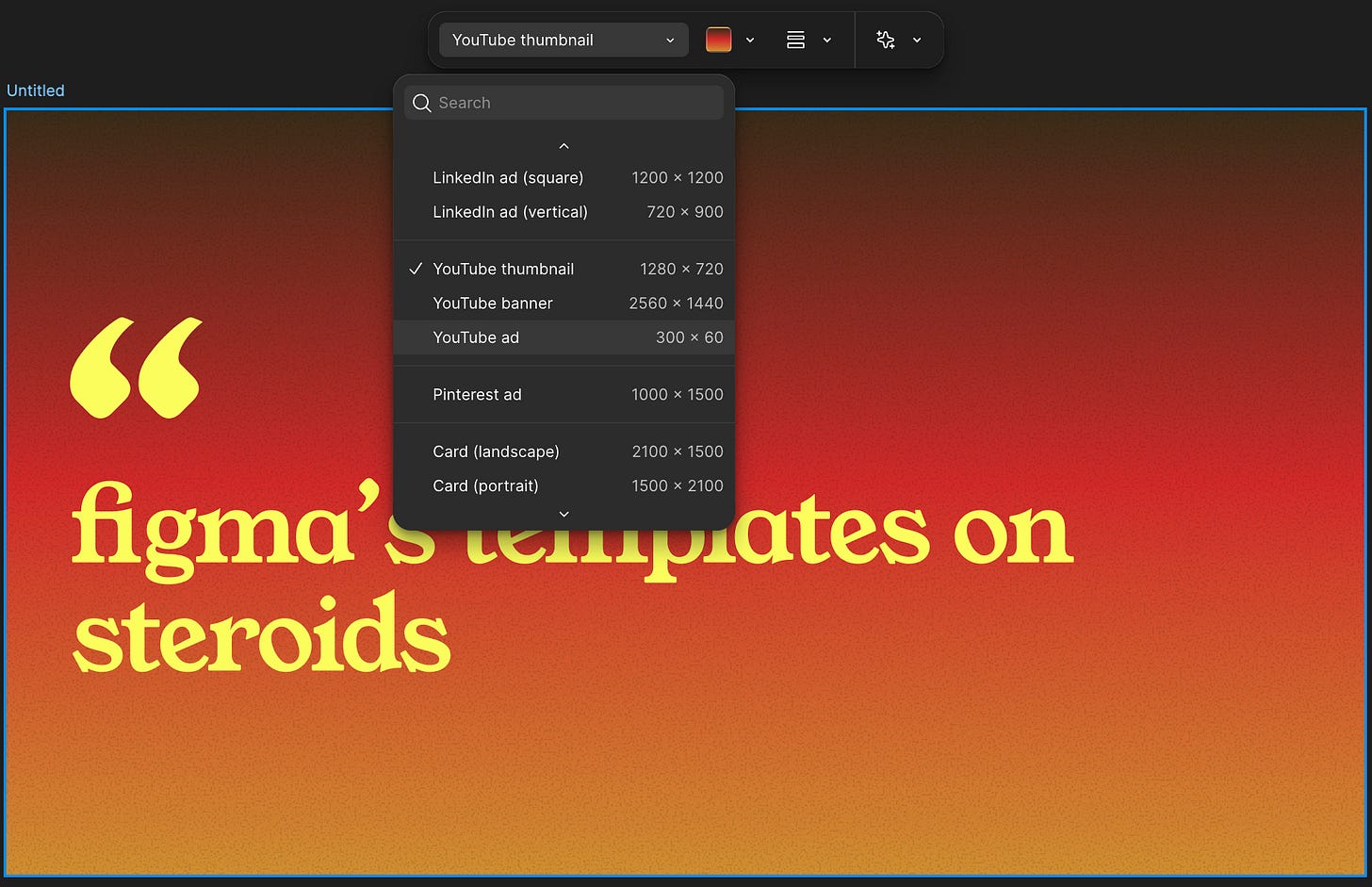1372x887 pixels.
Task: Expand the color swatch chevron
Action: tap(750, 40)
